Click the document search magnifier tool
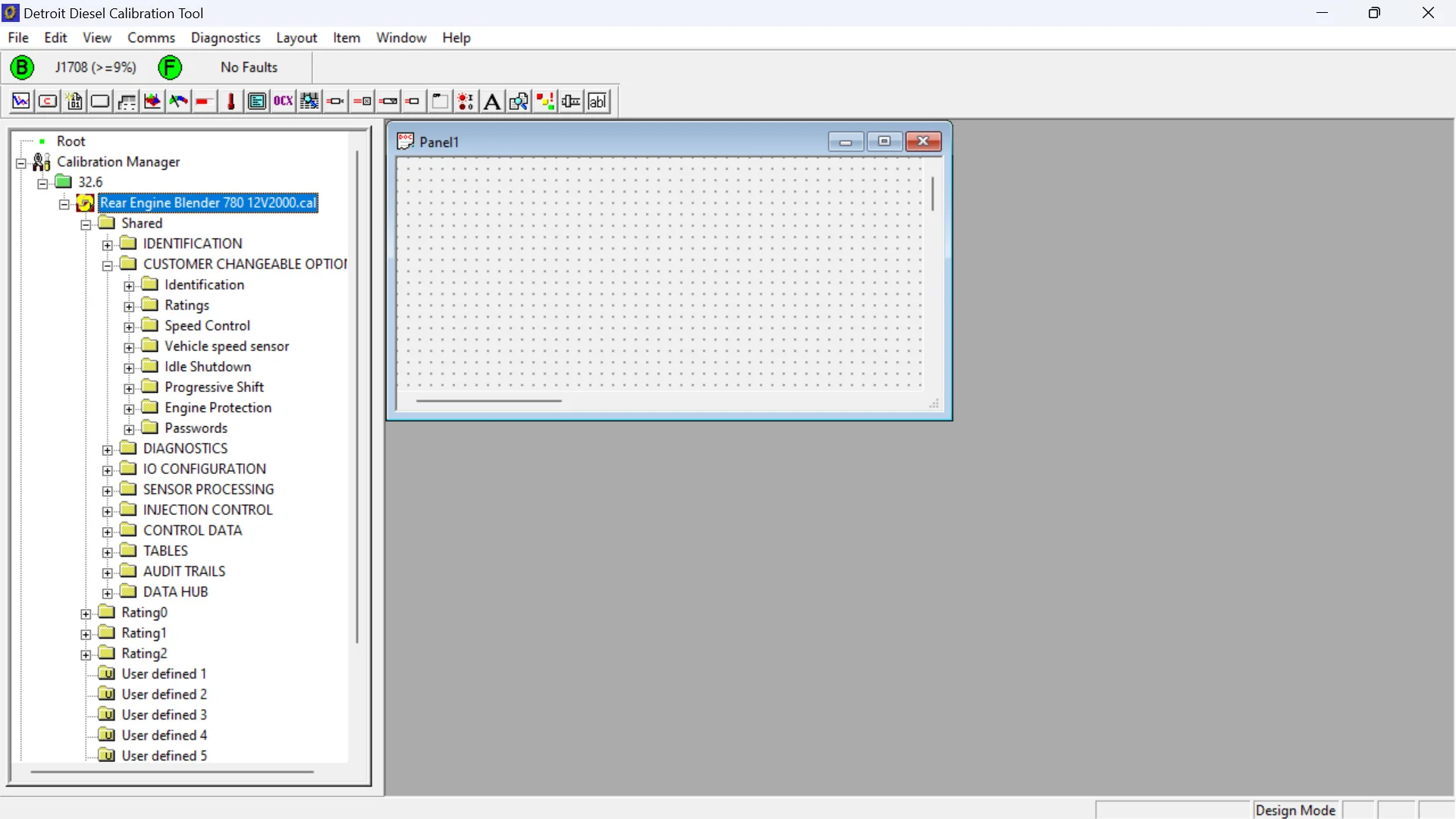1456x819 pixels. click(519, 101)
